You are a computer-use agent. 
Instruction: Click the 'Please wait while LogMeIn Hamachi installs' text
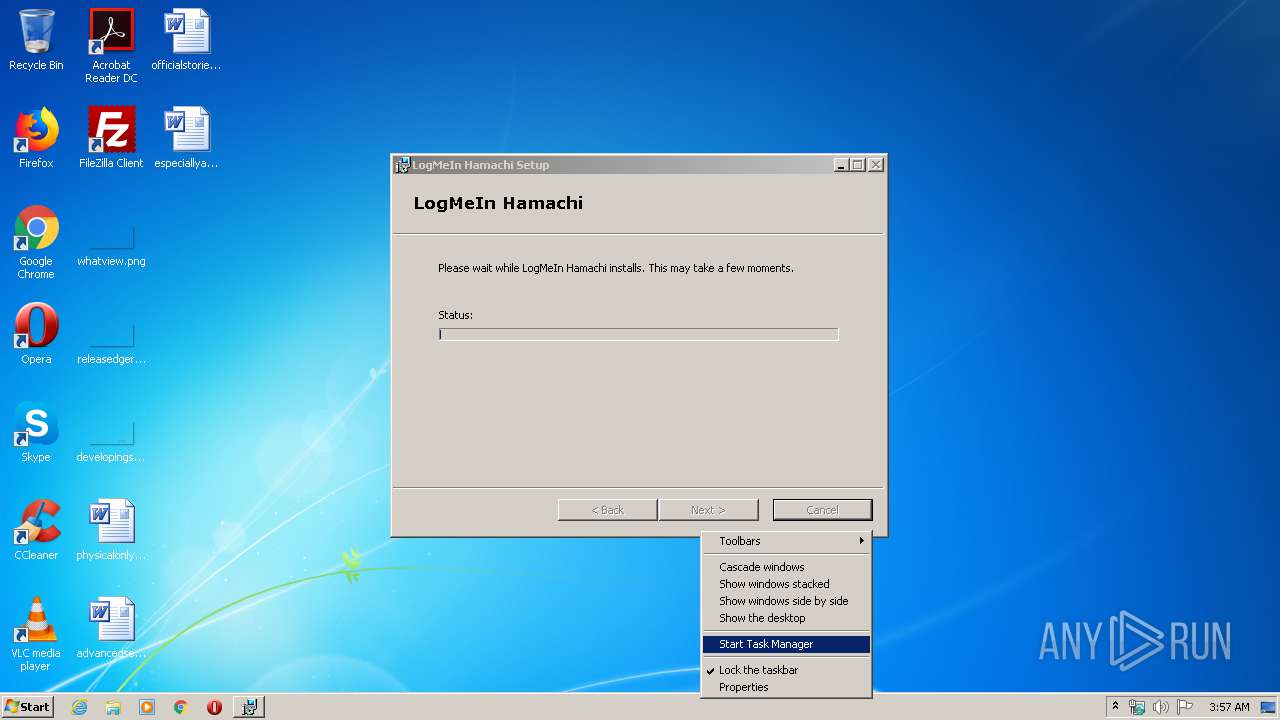(615, 268)
